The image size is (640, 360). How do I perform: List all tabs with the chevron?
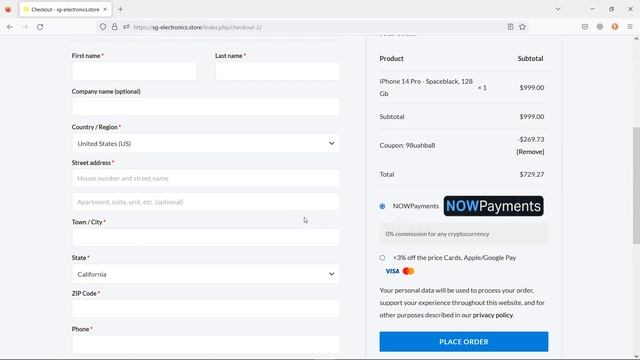point(558,9)
